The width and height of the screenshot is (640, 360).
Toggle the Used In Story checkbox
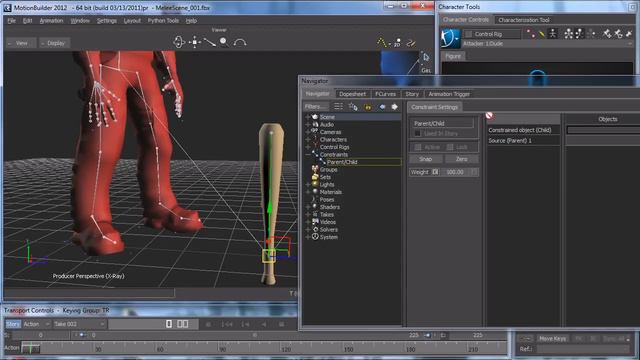pos(418,133)
